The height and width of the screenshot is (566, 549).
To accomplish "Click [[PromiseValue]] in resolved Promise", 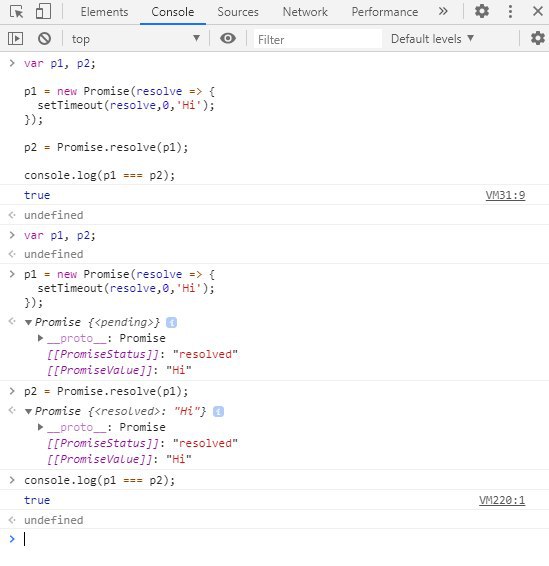I will (100, 459).
